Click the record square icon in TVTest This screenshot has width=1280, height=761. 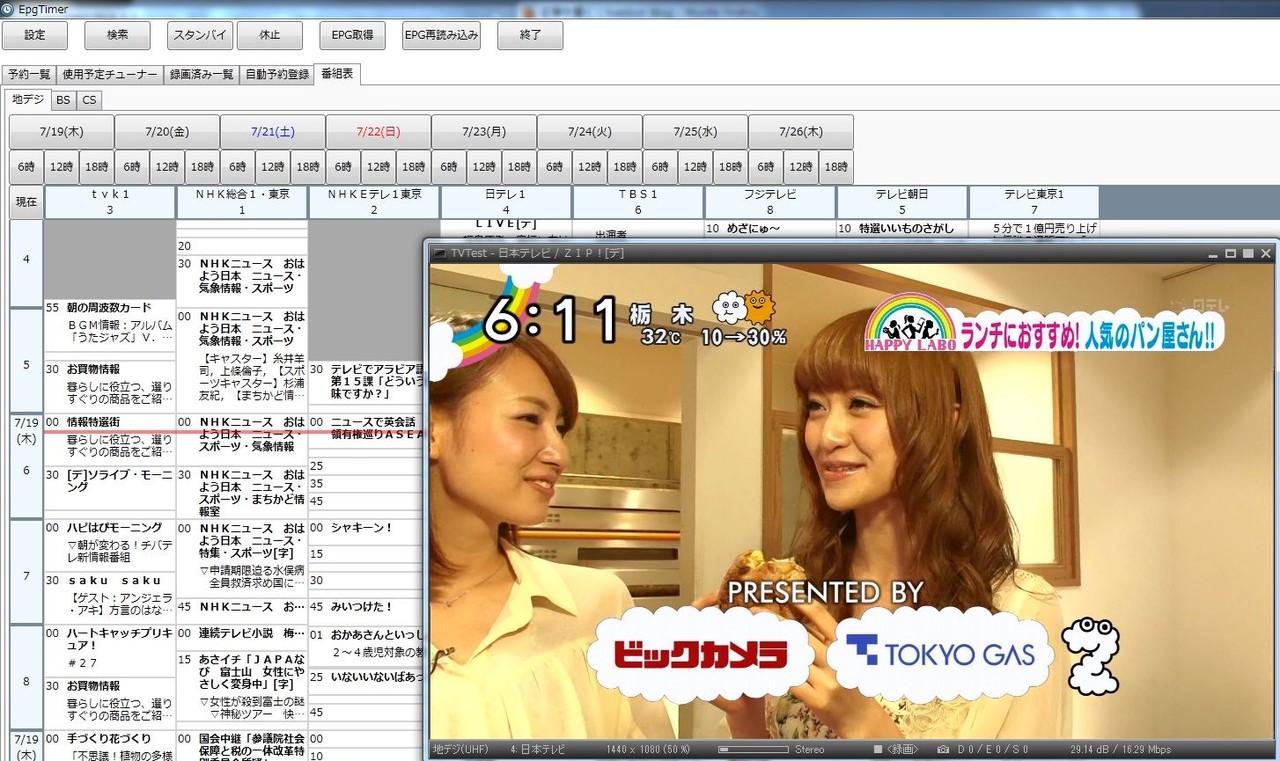pos(878,749)
